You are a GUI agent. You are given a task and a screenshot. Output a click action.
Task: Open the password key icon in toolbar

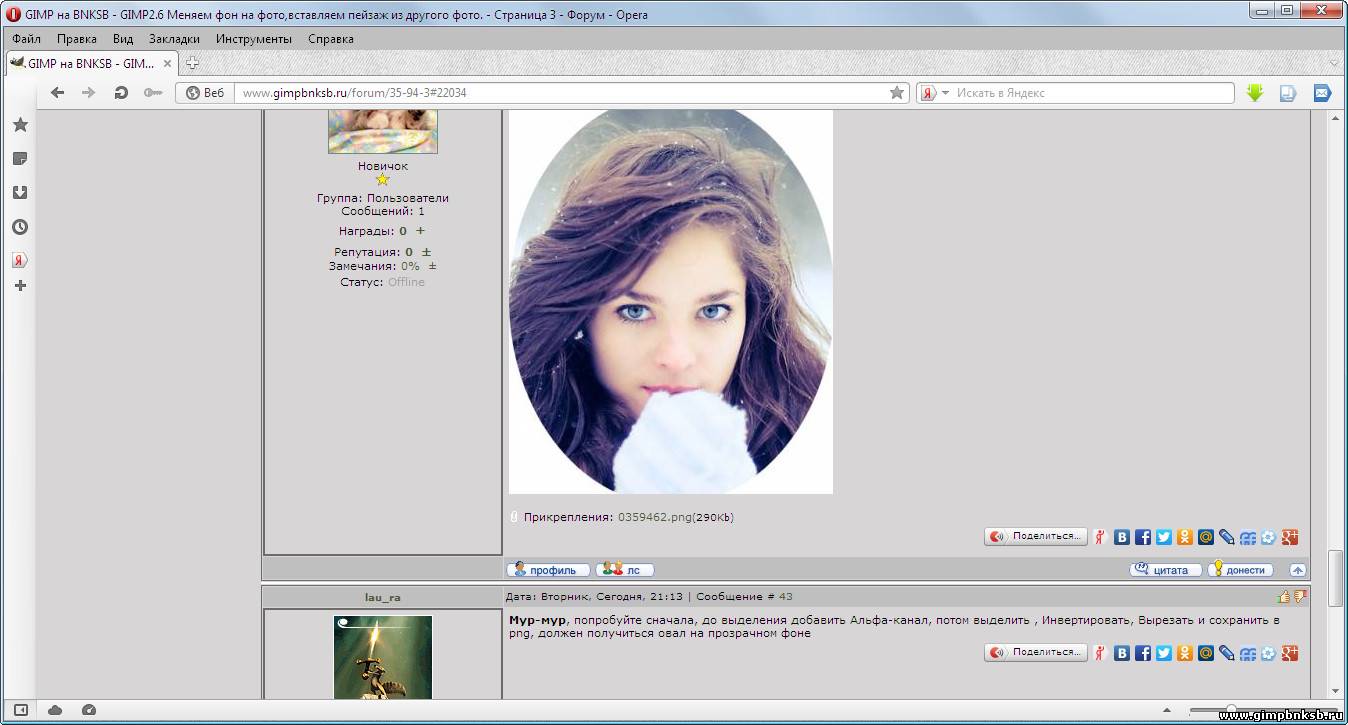152,93
